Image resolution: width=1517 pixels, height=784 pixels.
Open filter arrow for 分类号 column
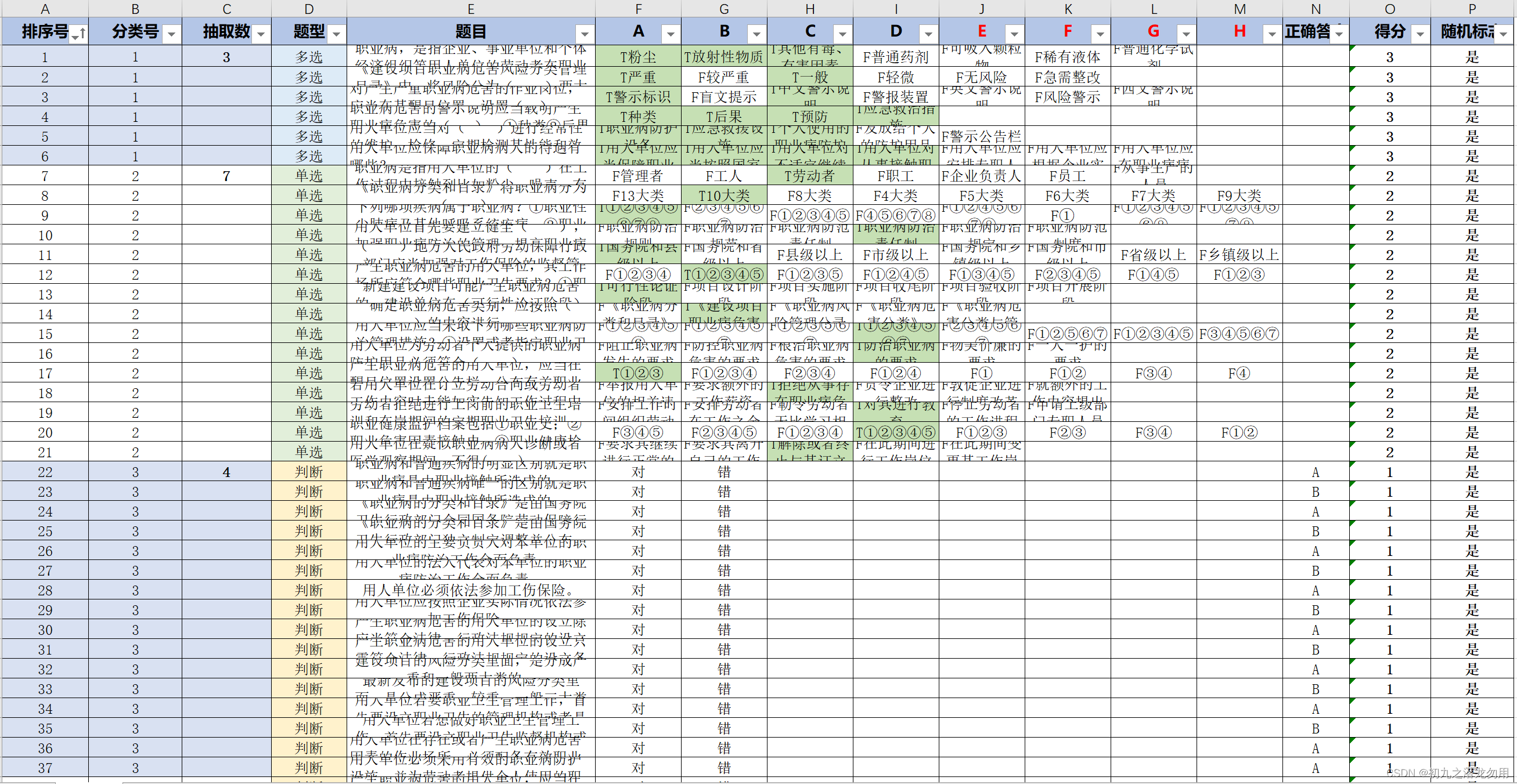tap(171, 34)
